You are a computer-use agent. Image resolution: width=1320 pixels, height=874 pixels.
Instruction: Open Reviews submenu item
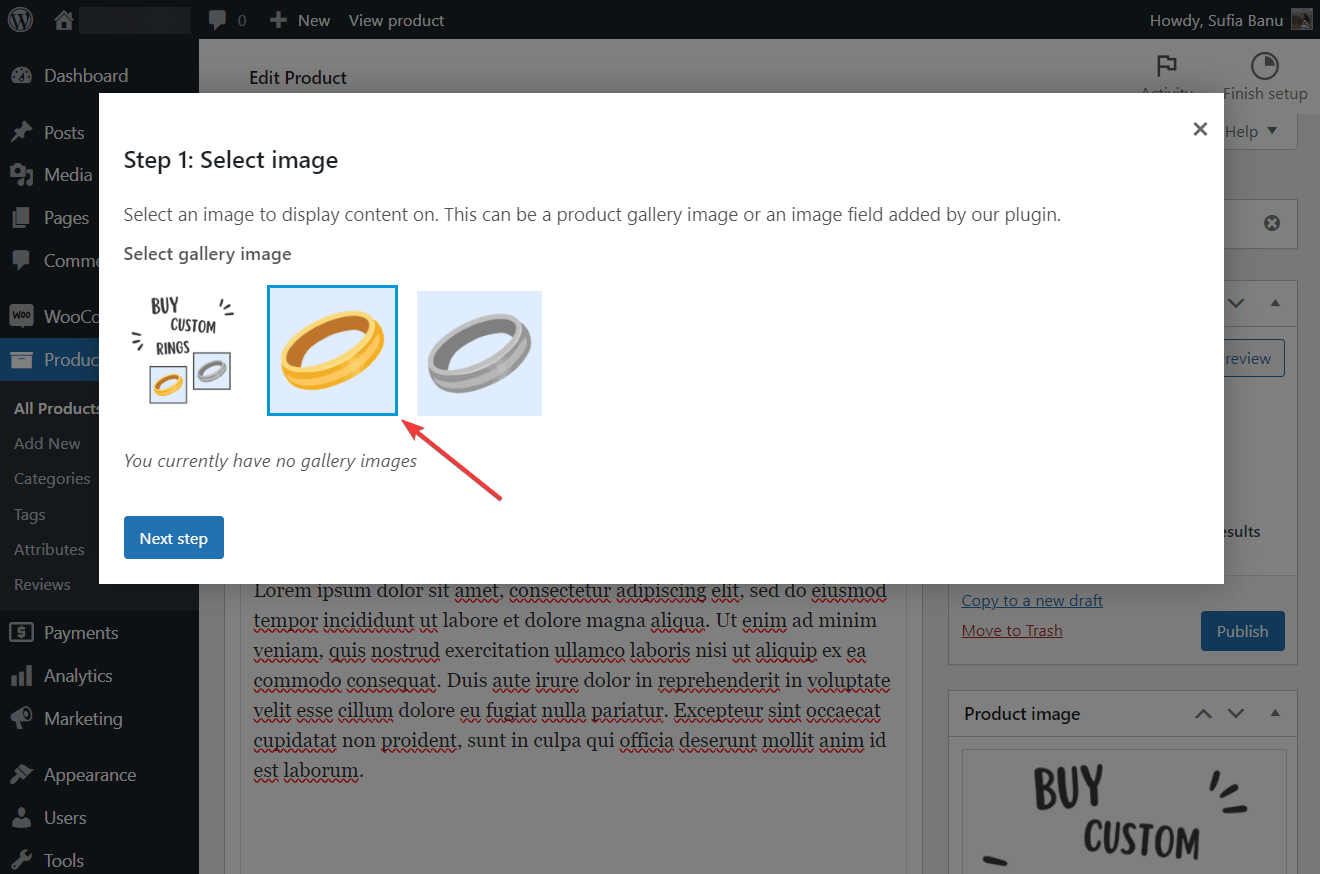[42, 584]
